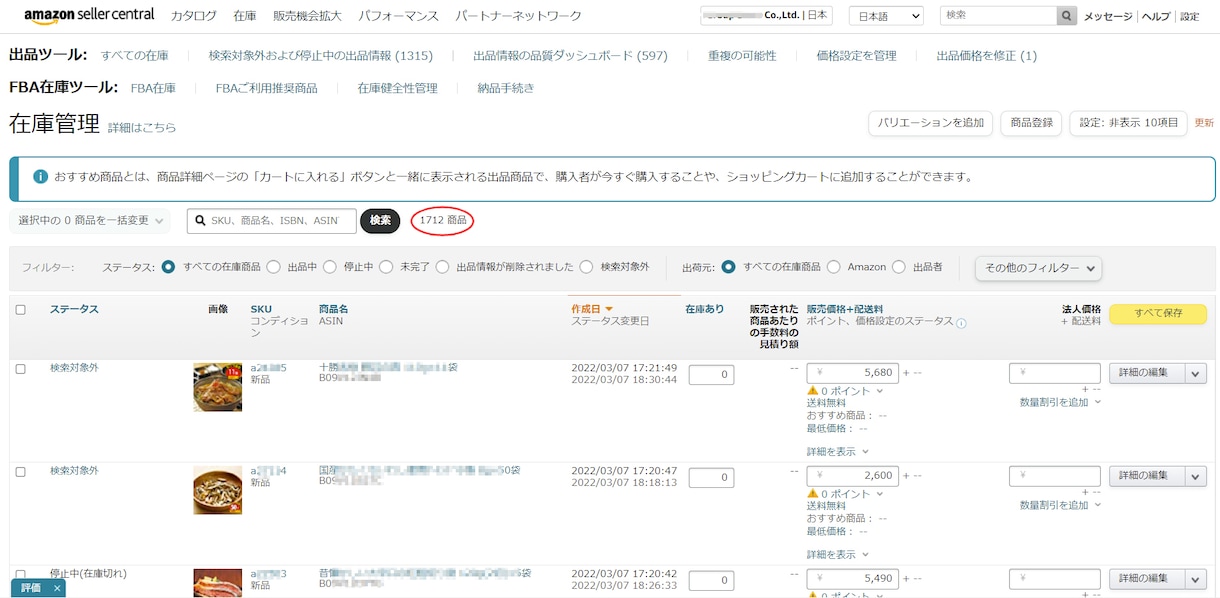
Task: Select the 停止中 status radio button
Action: [x=328, y=267]
